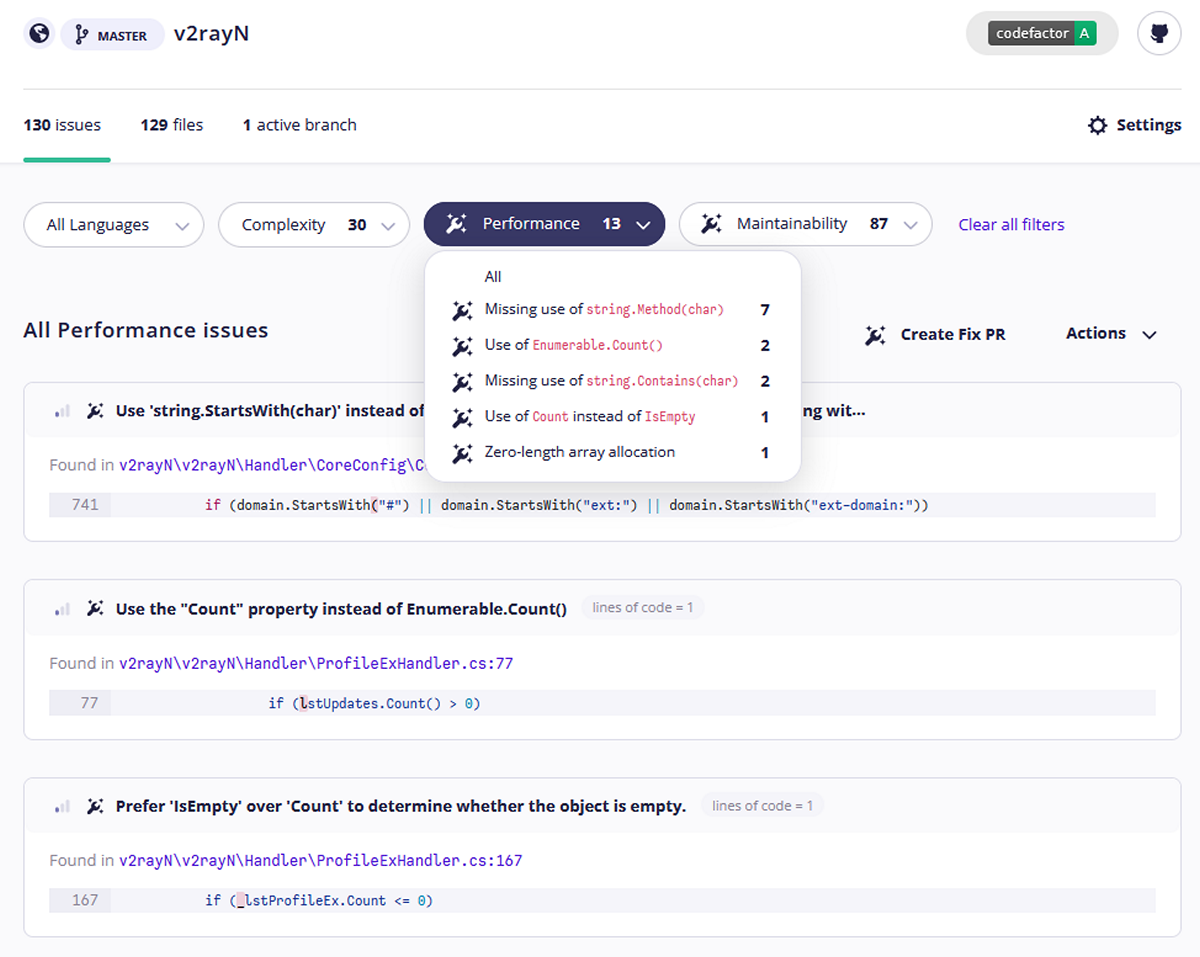Open the Use "Count" property issue title
This screenshot has width=1200, height=957.
341,609
